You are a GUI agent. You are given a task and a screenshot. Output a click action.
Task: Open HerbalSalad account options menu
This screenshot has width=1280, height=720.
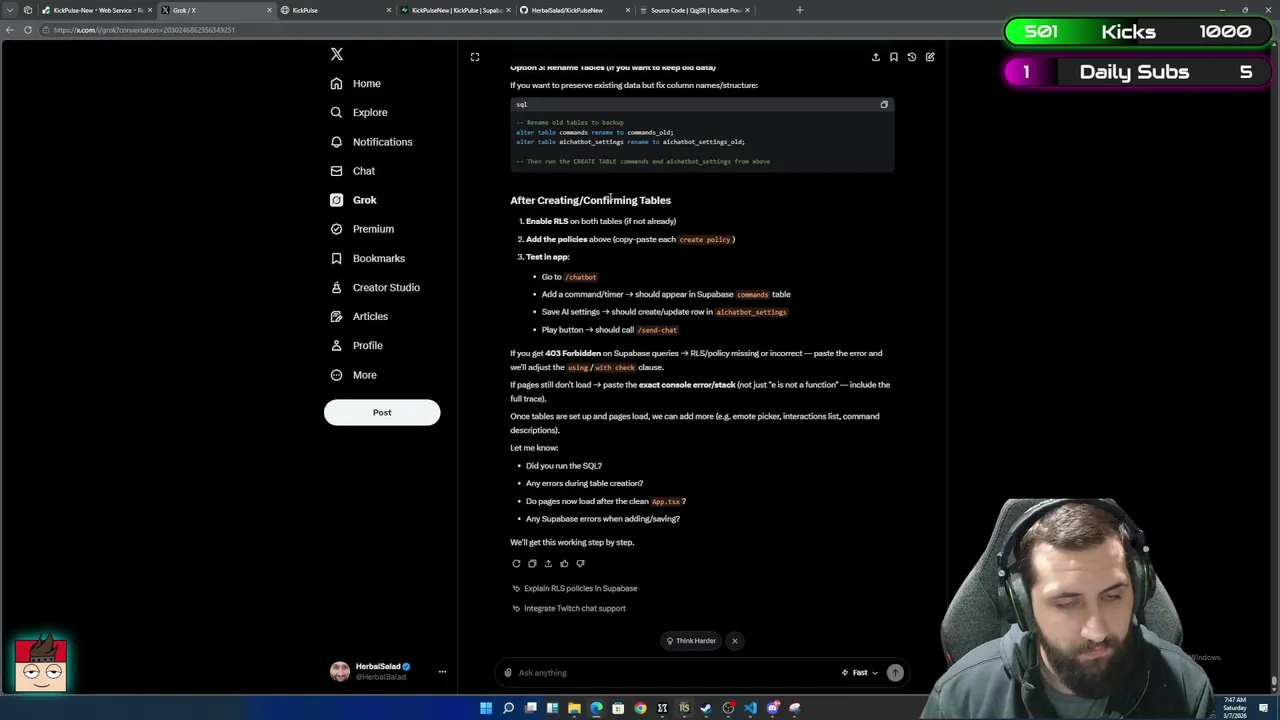click(442, 672)
